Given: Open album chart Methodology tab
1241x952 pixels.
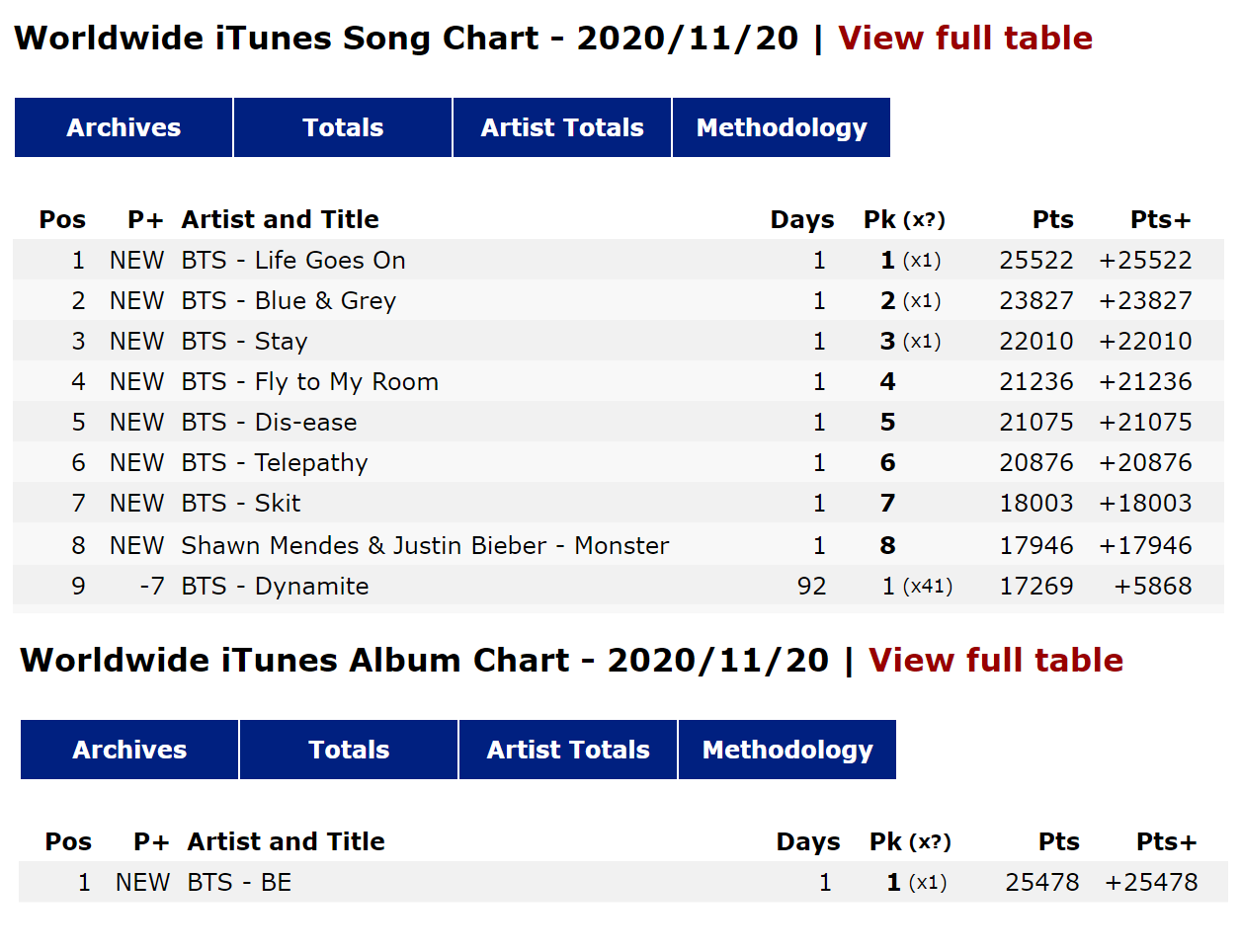Looking at the screenshot, I should click(787, 750).
